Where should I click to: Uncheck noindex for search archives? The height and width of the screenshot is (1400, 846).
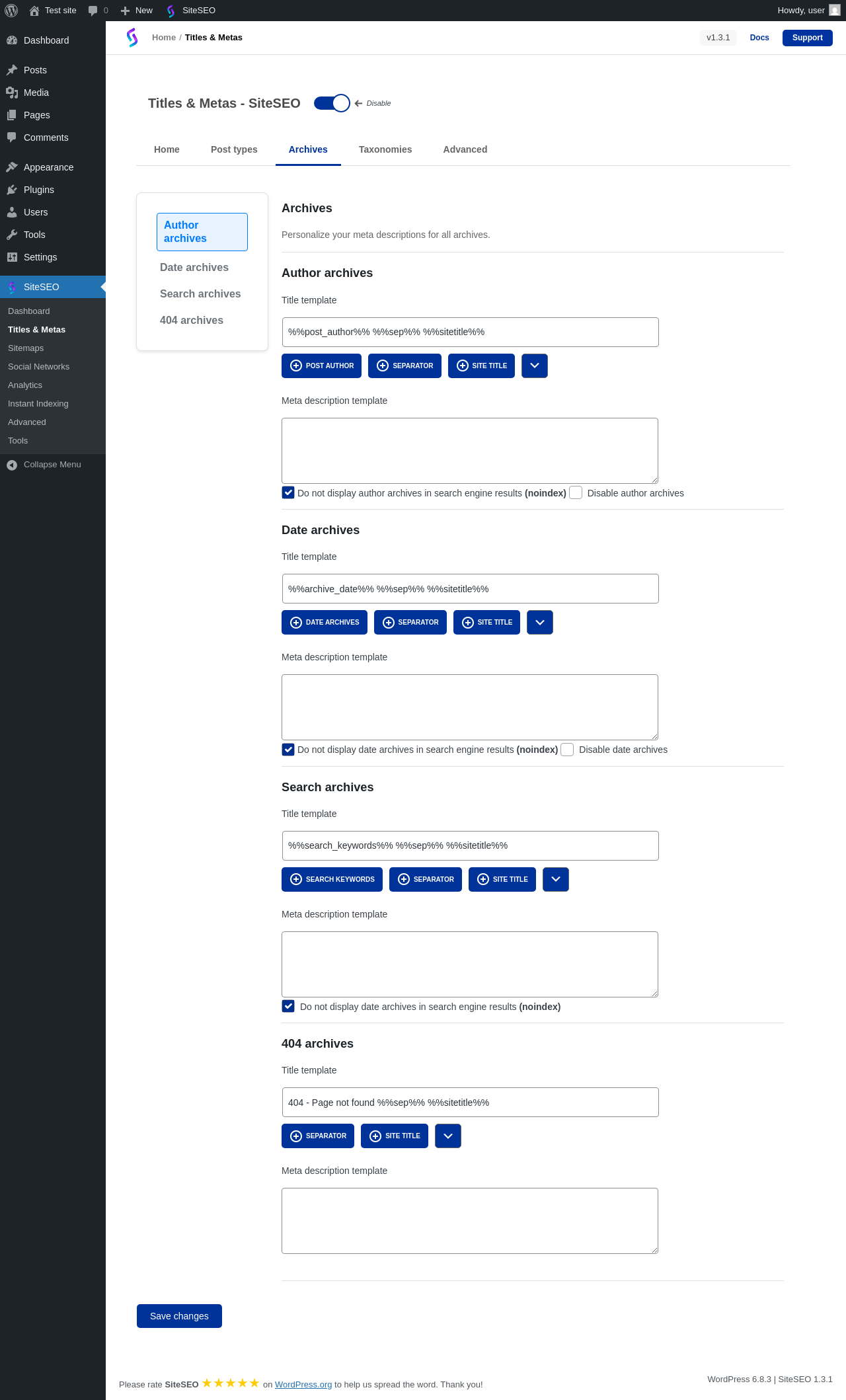pyautogui.click(x=288, y=1006)
